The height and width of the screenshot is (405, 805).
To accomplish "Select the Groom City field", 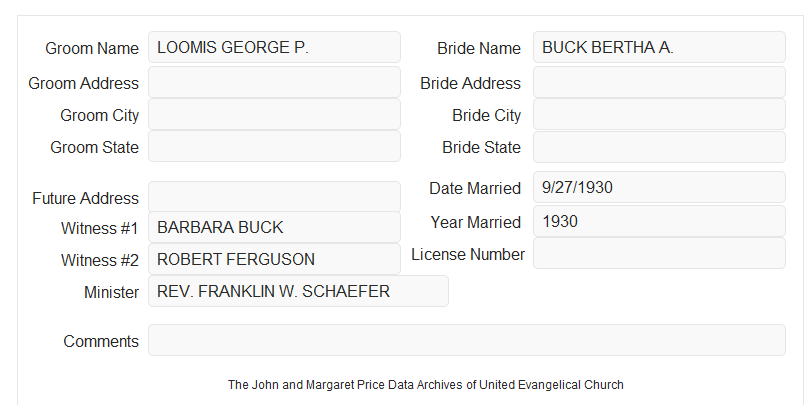I will point(274,114).
